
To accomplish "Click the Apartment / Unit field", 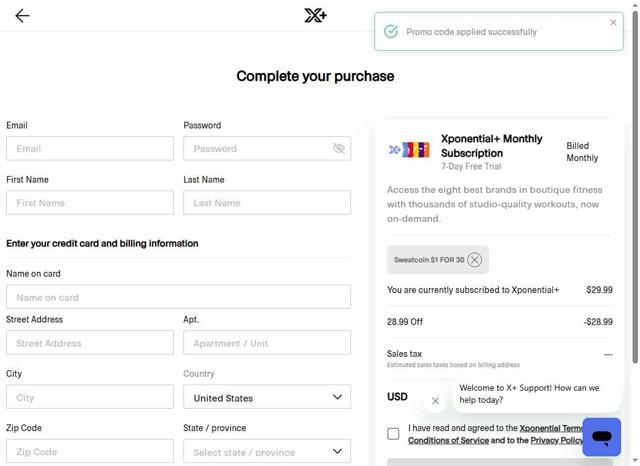I will (267, 343).
